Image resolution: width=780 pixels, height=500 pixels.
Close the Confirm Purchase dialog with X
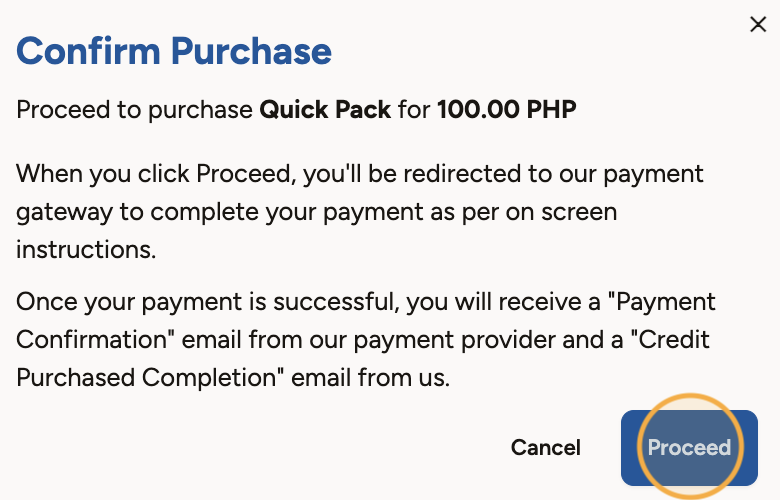[758, 24]
